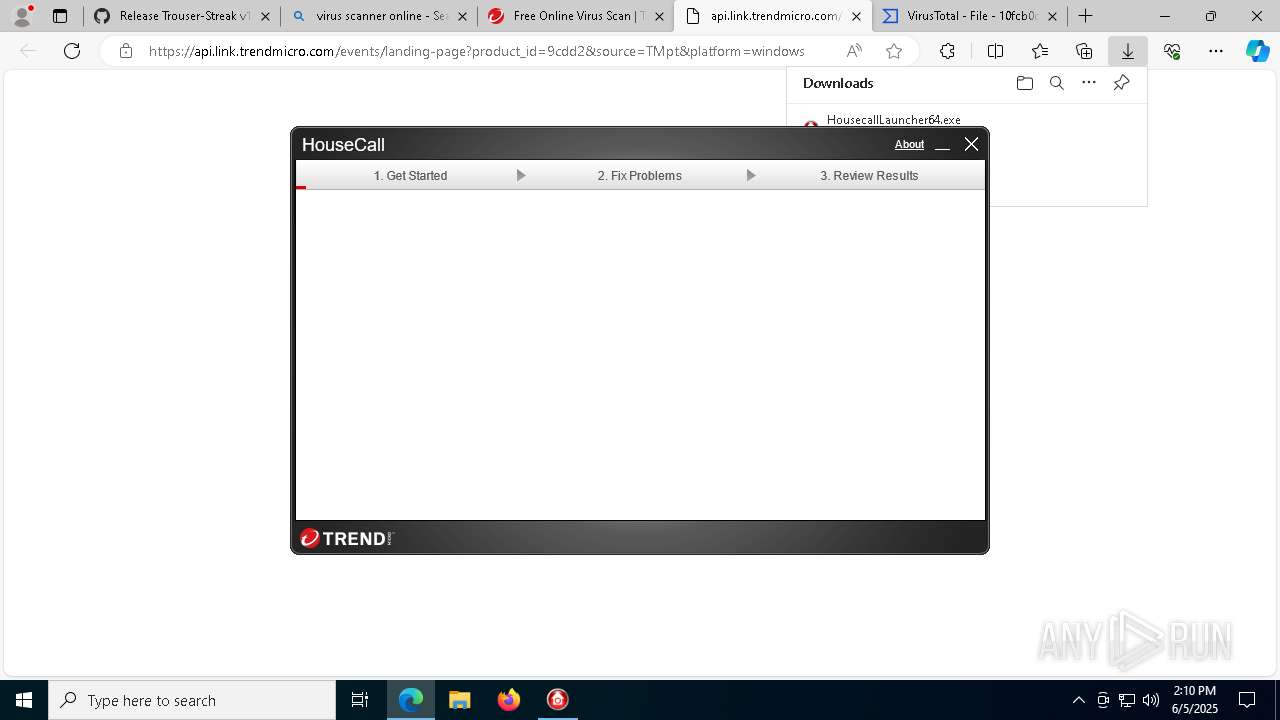Viewport: 1280px width, 720px height.
Task: Open the About link in HouseCall
Action: 909,145
